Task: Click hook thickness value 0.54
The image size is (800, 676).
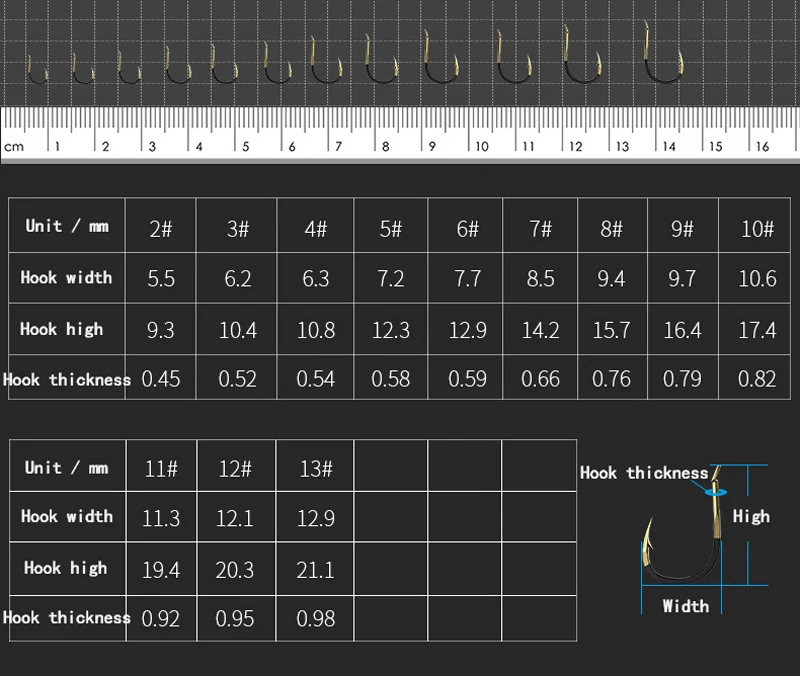Action: [316, 379]
